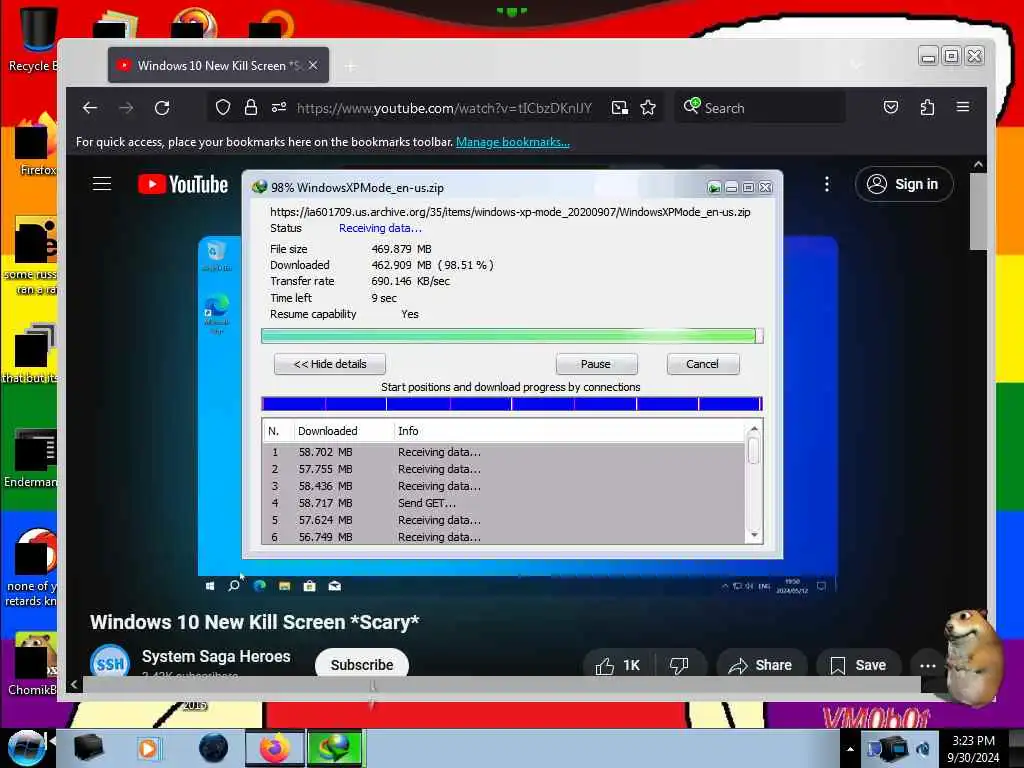Click the connections list scroll-down arrow

coord(754,535)
